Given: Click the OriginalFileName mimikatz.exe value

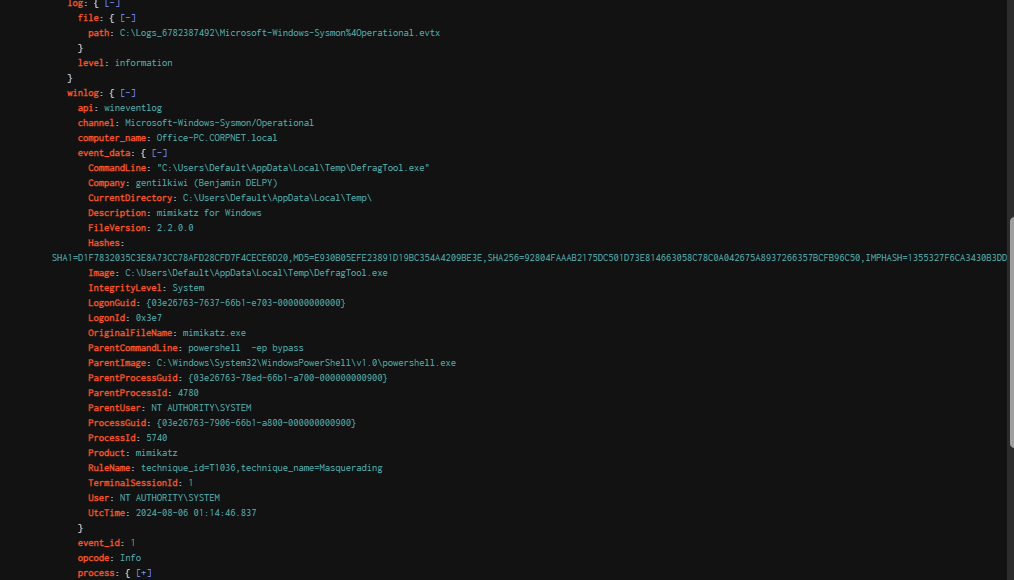Looking at the screenshot, I should pos(207,333).
